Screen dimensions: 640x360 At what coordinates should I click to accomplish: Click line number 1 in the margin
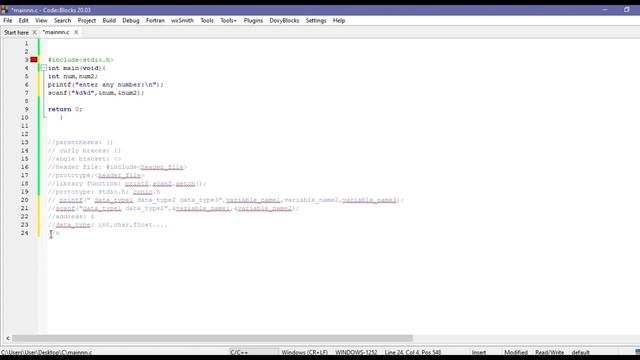pyautogui.click(x=27, y=43)
